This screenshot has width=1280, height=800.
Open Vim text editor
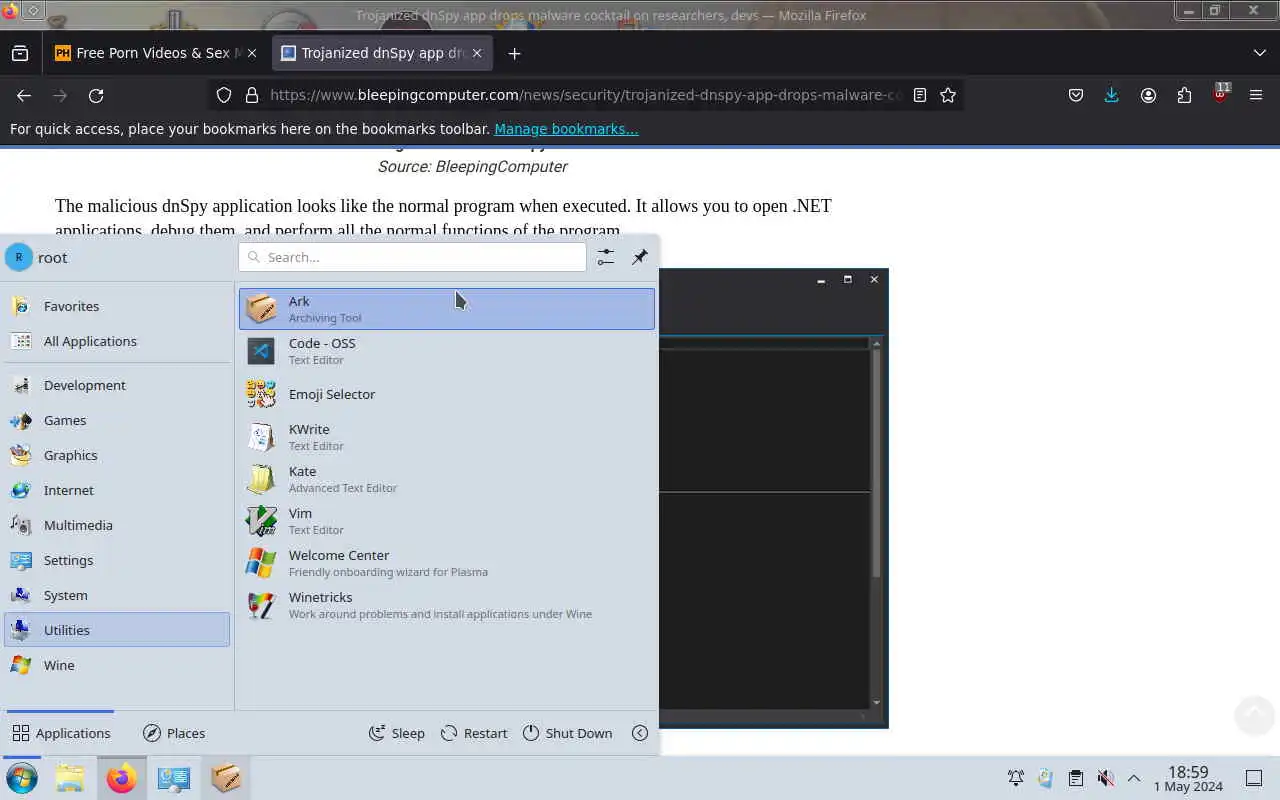(446, 521)
